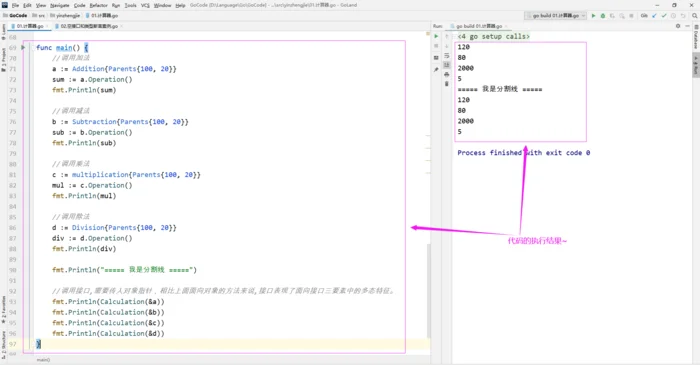
Task: Open the Help menu
Action: click(180, 5)
